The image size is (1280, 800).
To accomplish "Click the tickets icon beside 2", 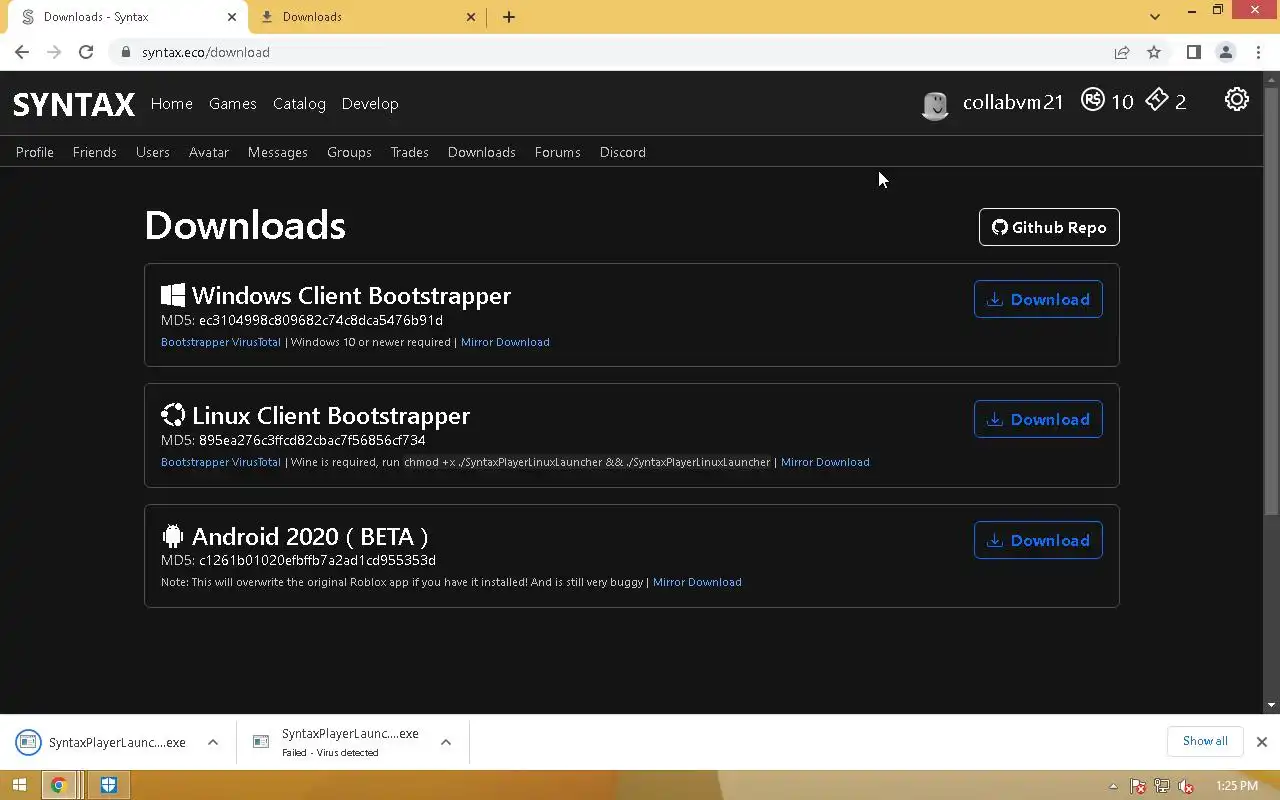I will coord(1157,100).
